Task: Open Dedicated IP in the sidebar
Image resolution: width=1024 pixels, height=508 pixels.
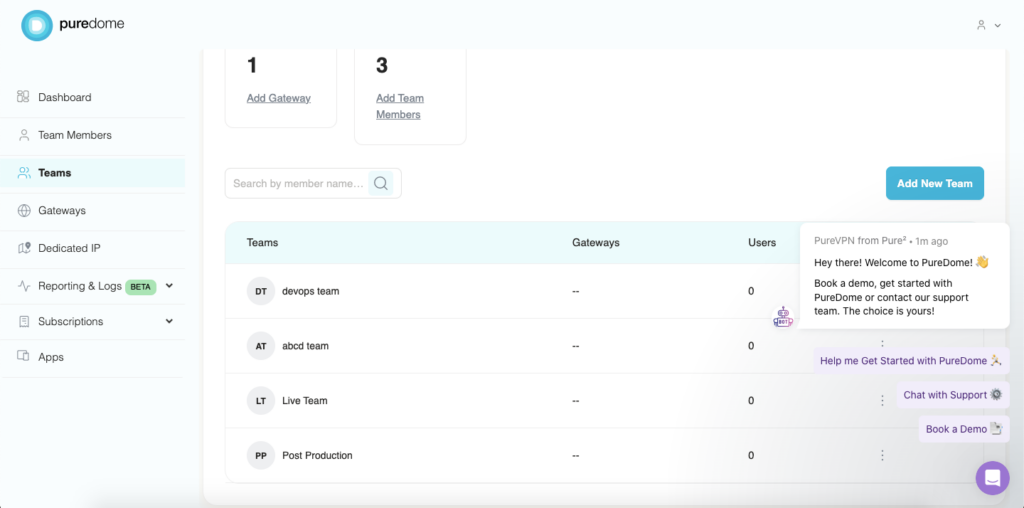Action: (x=69, y=248)
